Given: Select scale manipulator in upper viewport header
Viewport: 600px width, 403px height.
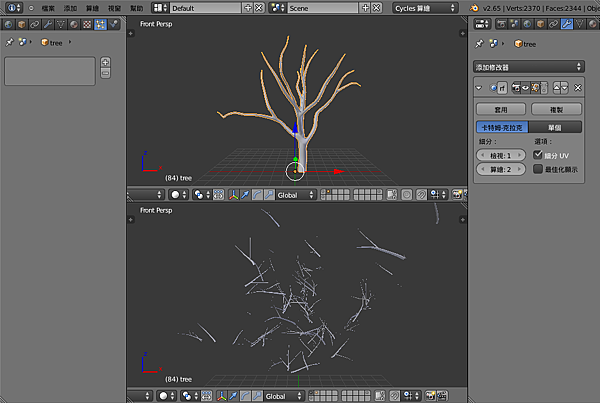Looking at the screenshot, I should coord(269,195).
